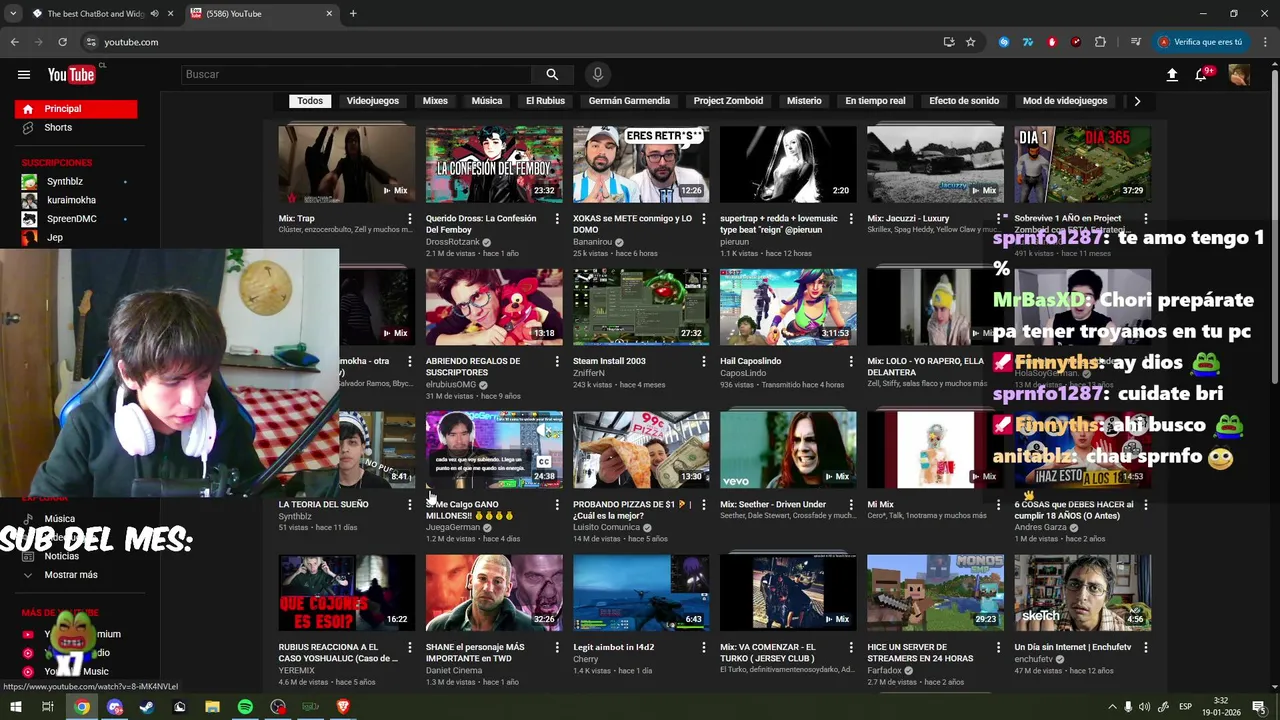Expand Mostrar más in the sidebar
1280x720 pixels.
pyautogui.click(x=70, y=575)
